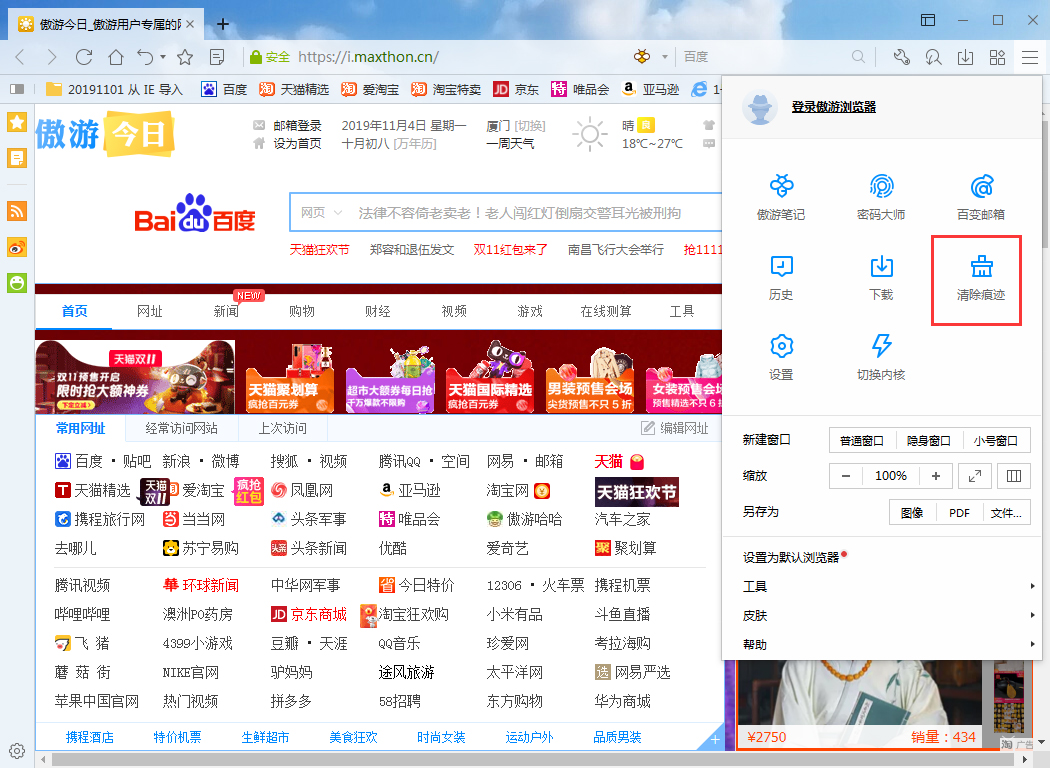
Task: Toggle the Notes panel in the sidebar
Action: (x=15, y=158)
